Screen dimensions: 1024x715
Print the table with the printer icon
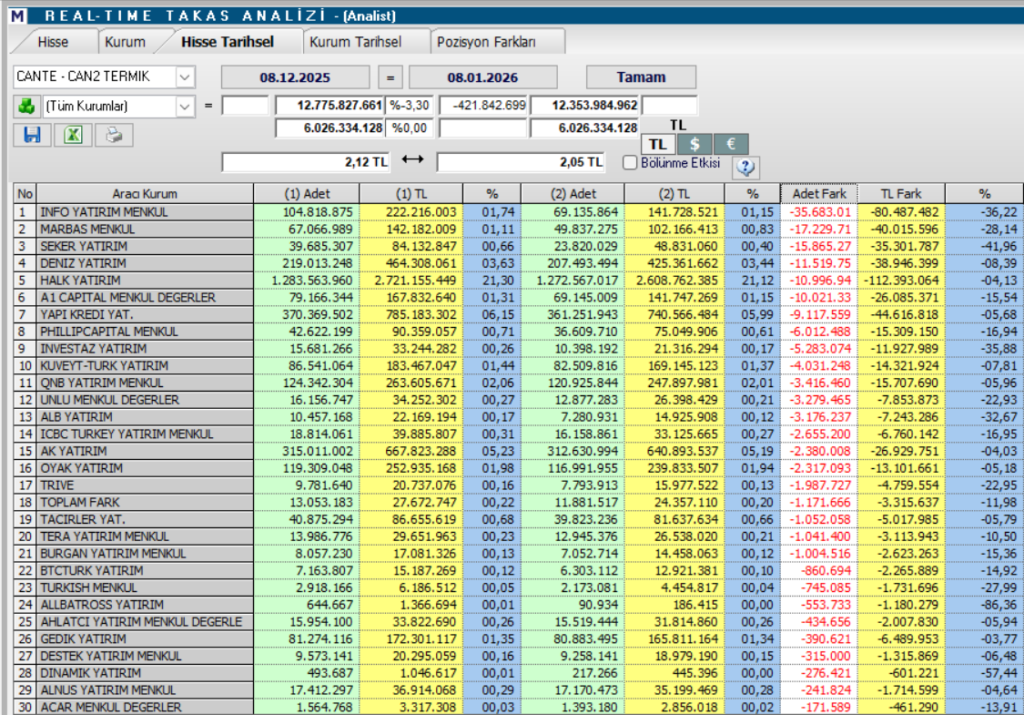[x=114, y=135]
